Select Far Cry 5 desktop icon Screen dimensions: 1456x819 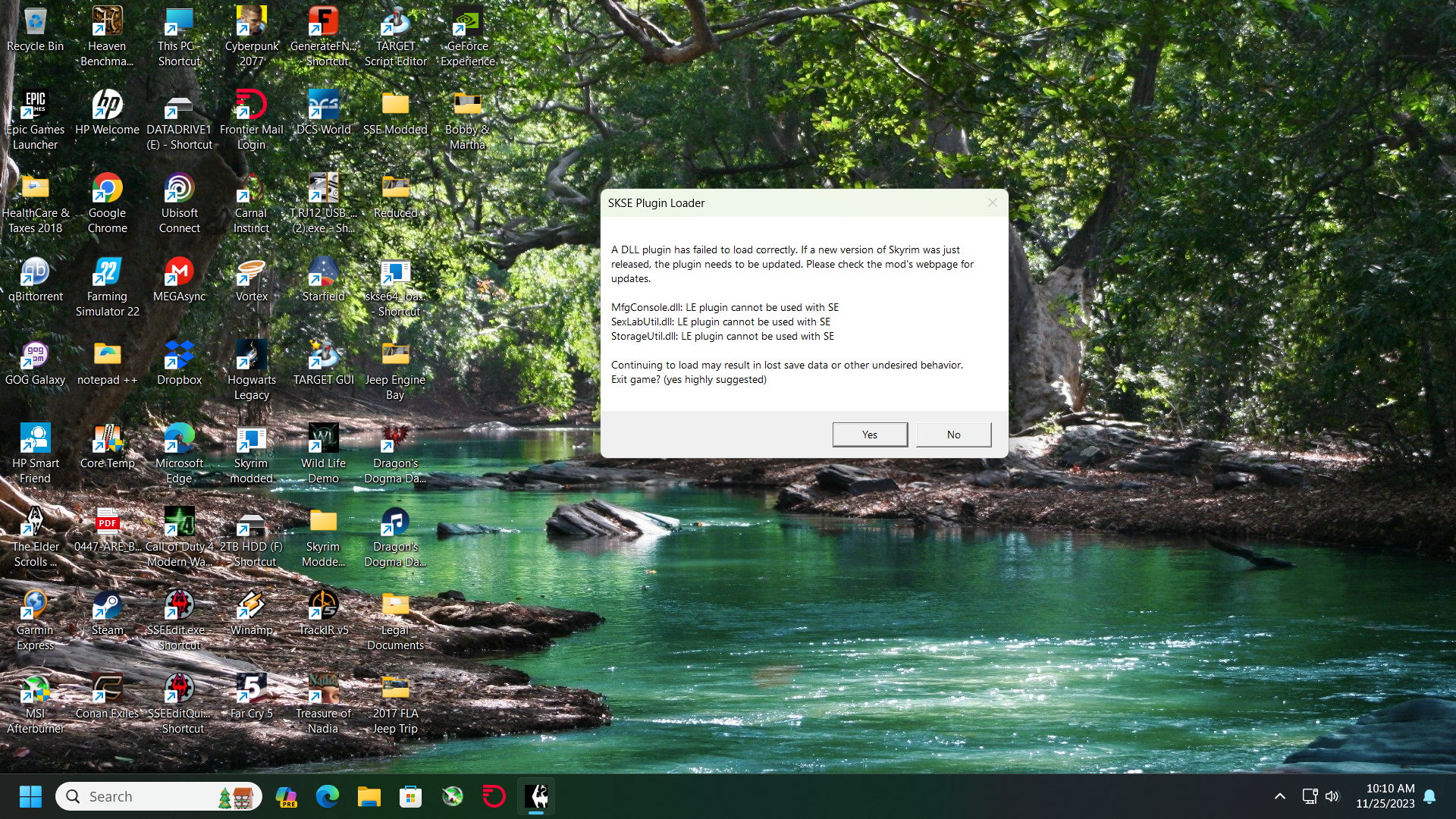[251, 697]
